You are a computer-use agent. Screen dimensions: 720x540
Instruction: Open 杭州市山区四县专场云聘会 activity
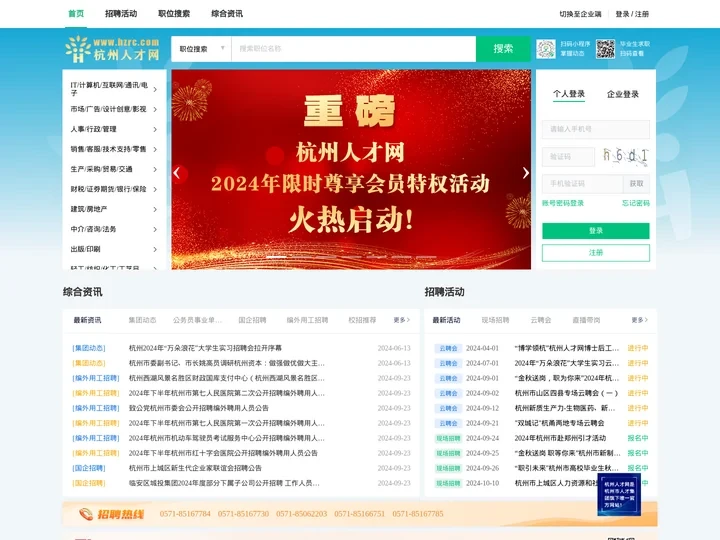coord(566,393)
